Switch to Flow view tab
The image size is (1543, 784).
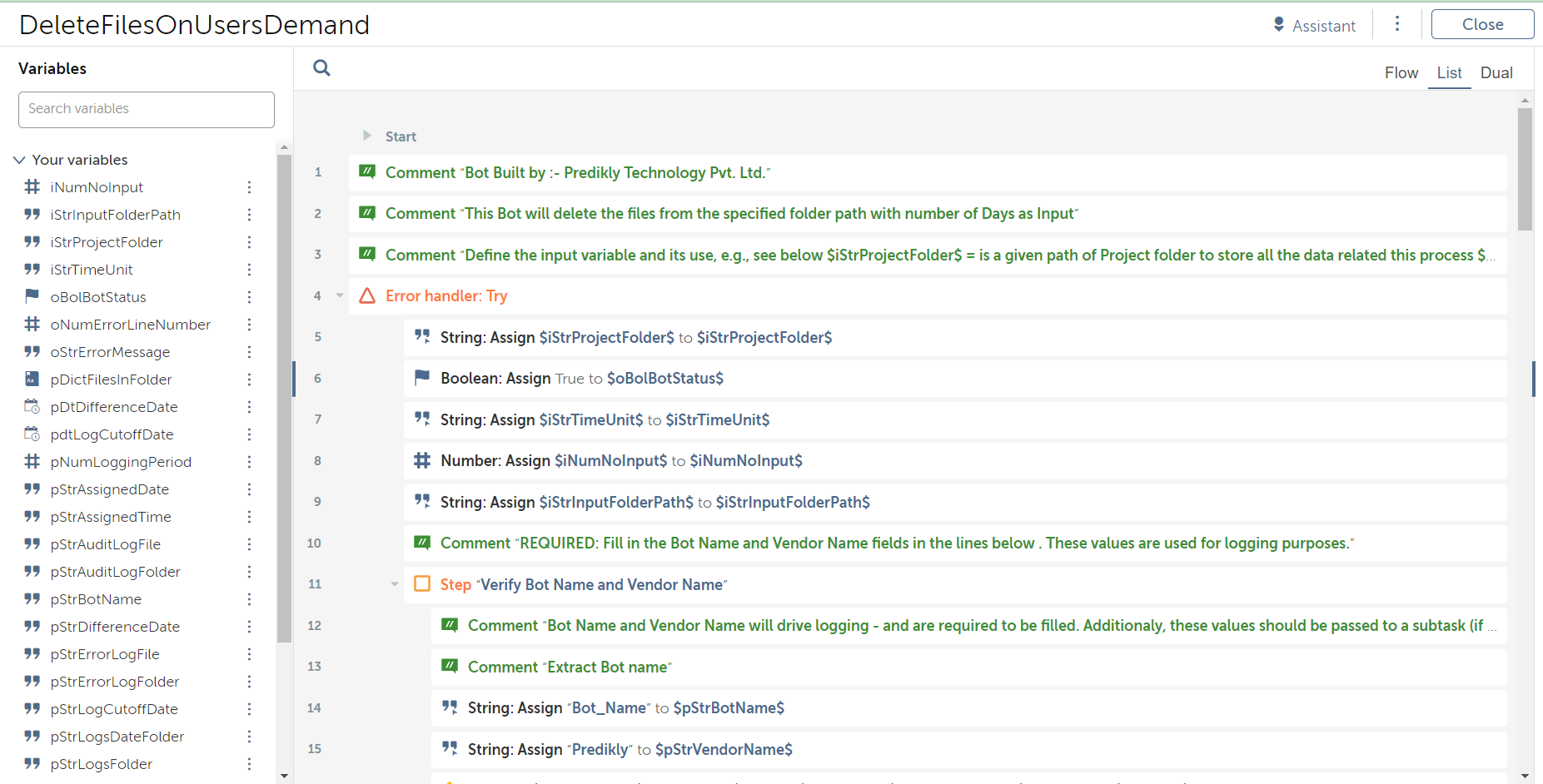1401,73
